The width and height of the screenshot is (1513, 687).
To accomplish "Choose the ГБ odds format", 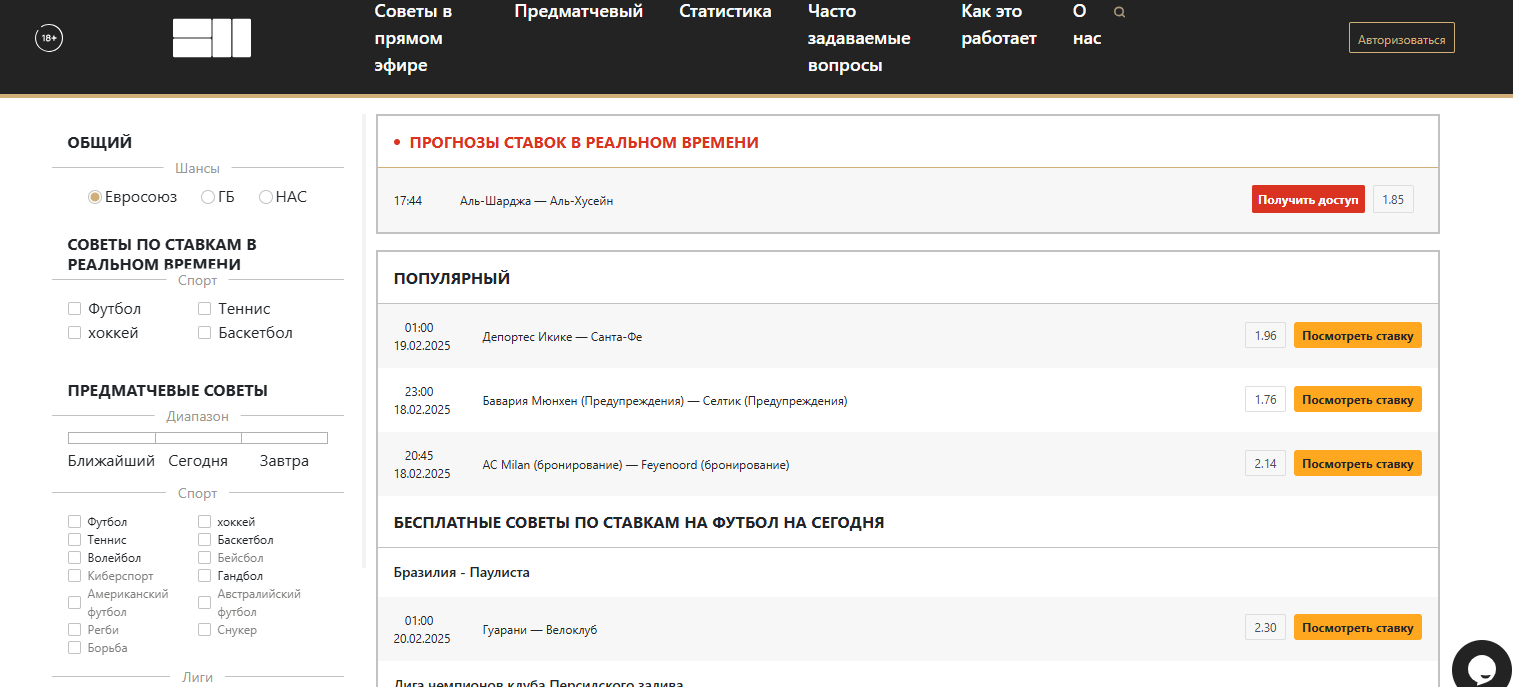I will 208,197.
